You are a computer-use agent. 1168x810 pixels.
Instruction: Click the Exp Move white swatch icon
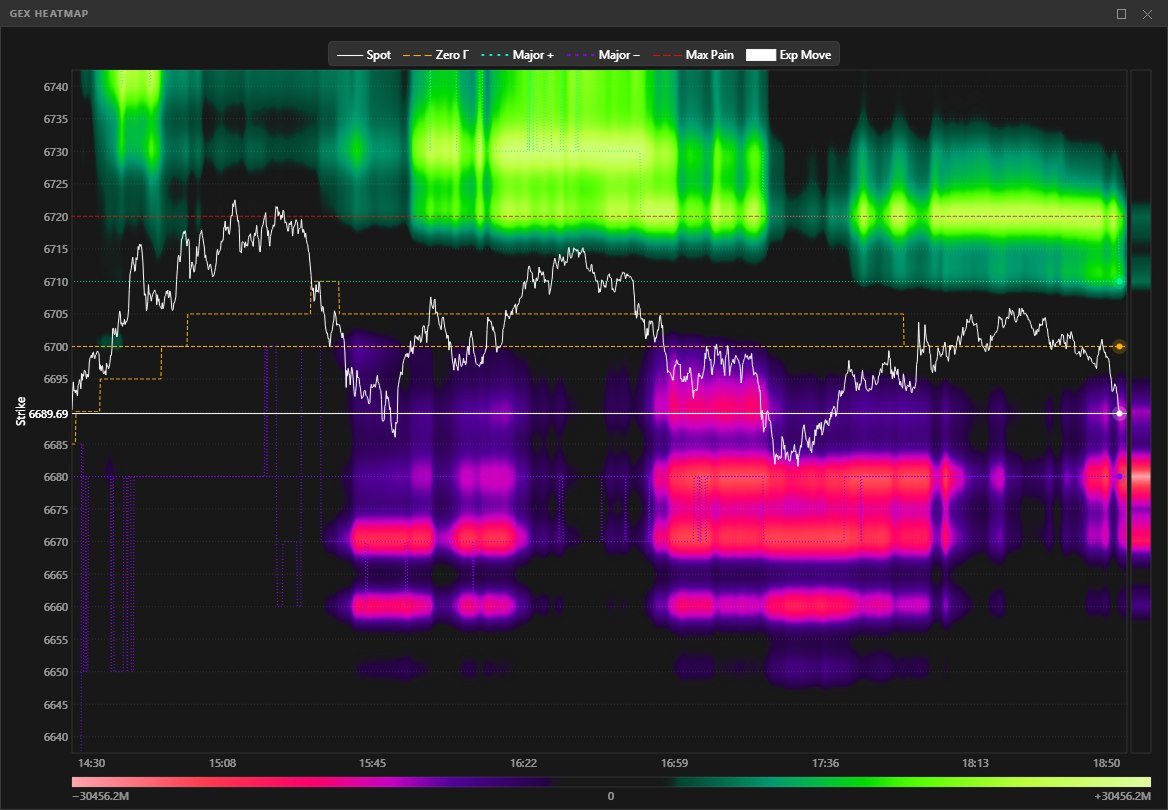point(760,55)
